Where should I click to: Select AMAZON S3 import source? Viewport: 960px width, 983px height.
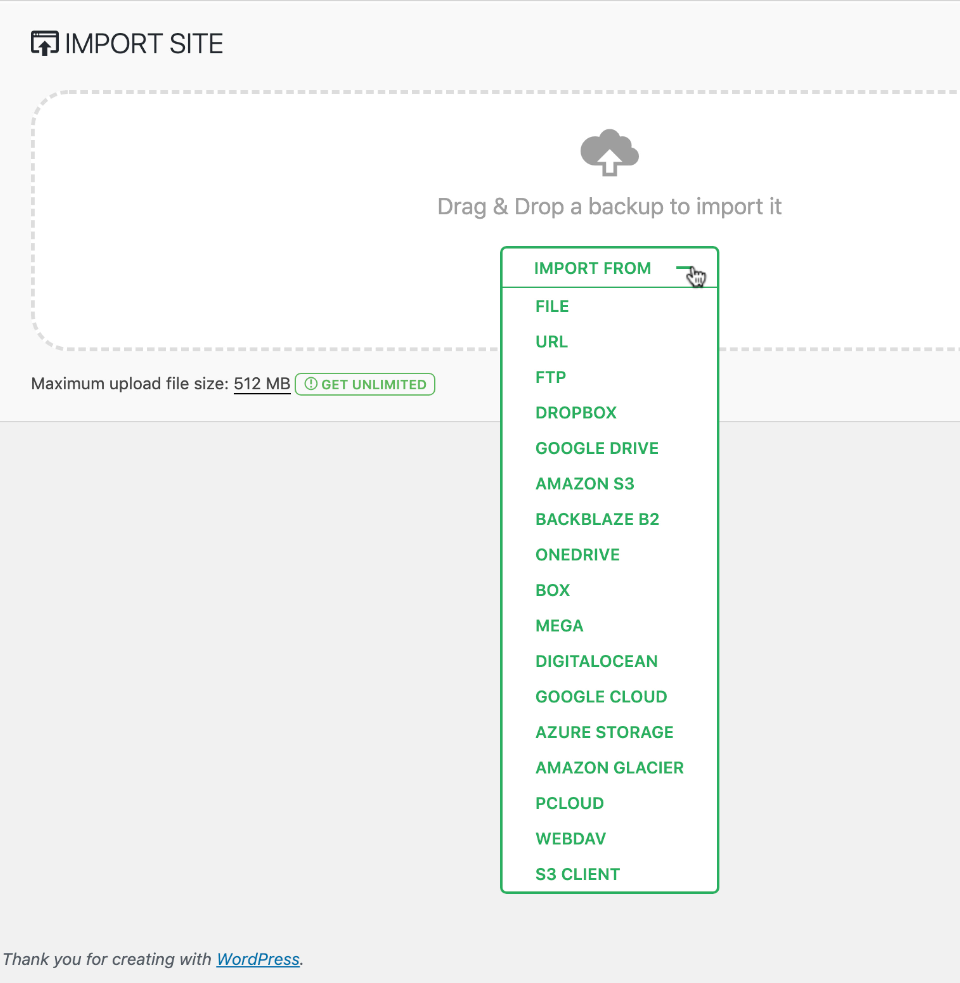[585, 484]
